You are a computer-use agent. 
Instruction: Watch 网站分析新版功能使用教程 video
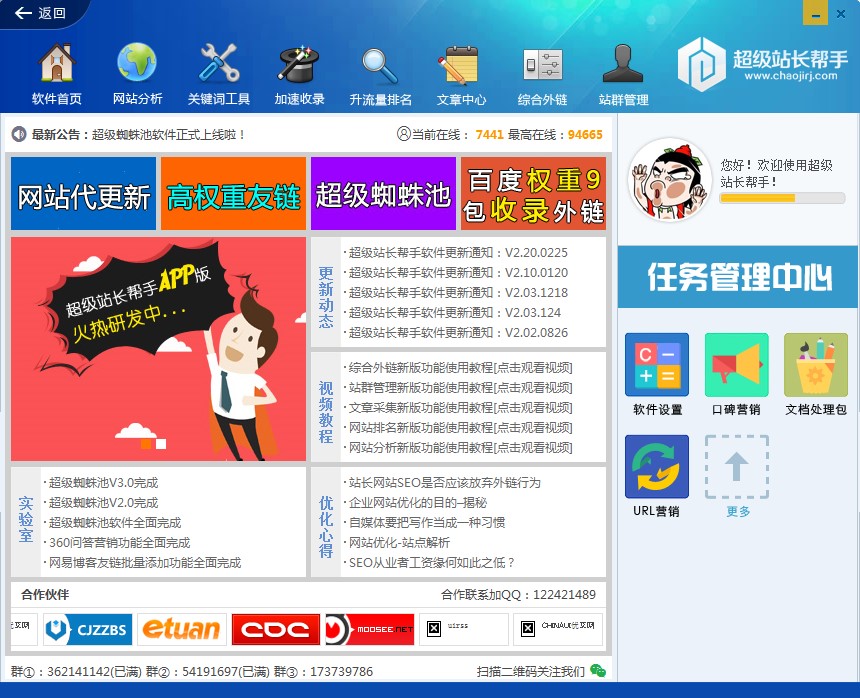pyautogui.click(x=460, y=448)
